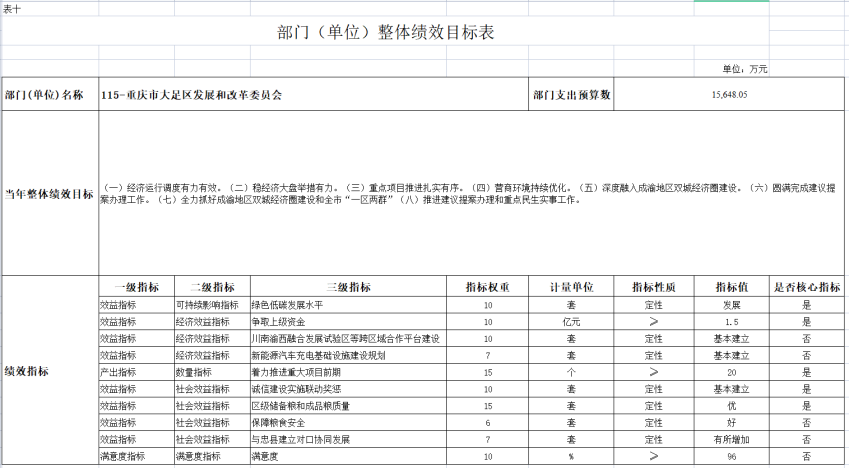
Task: Select the title cell 部门（单位）整体绩效目标表
Action: 385,32
